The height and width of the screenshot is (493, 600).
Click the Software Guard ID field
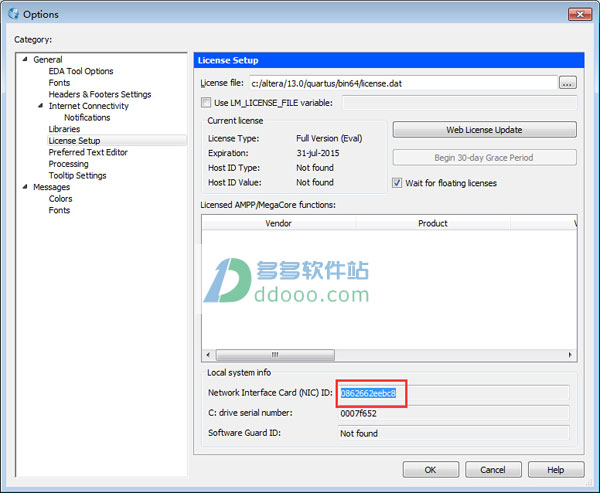click(x=454, y=433)
